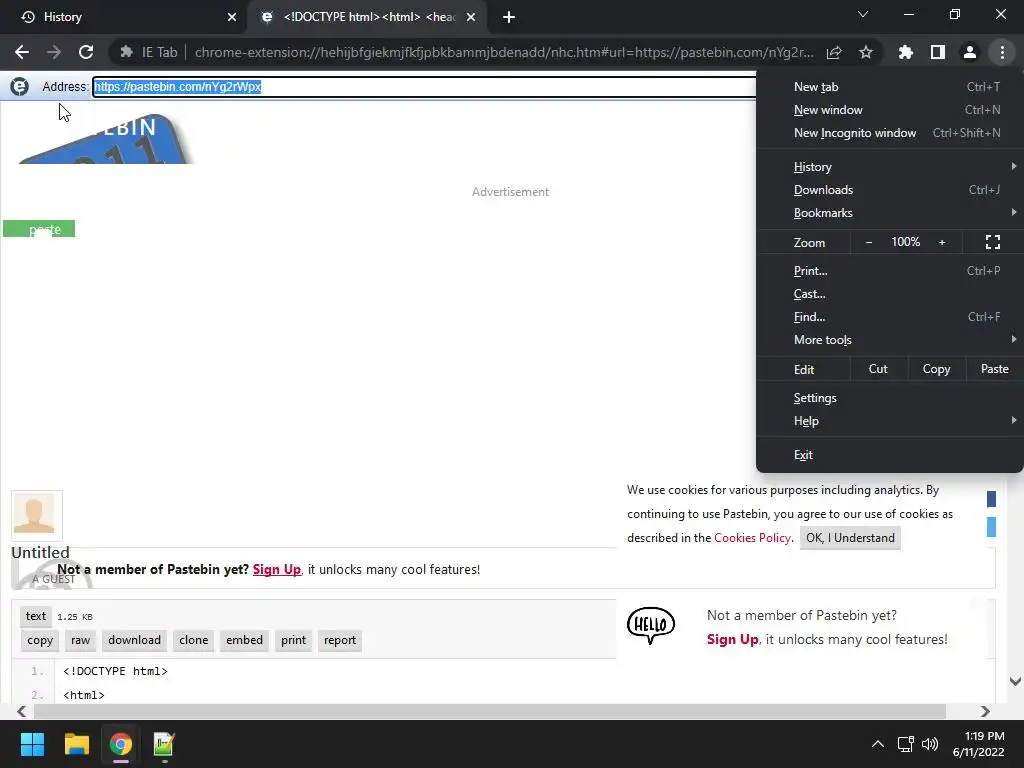This screenshot has width=1024, height=768.
Task: View the paste raw
Action: point(80,640)
